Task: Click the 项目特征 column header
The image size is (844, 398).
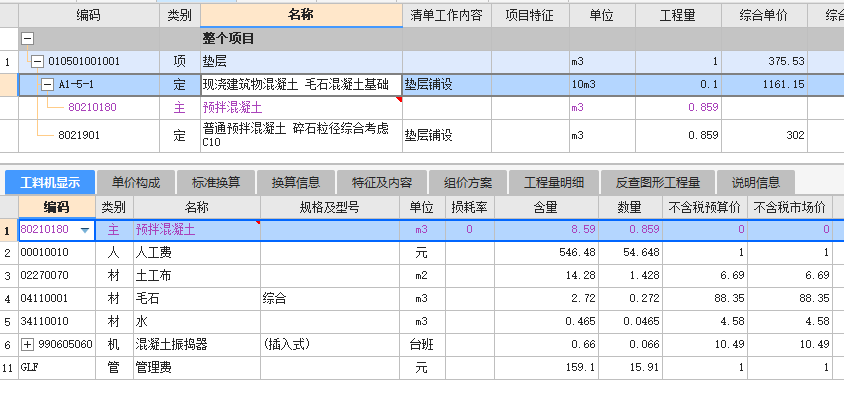Action: pyautogui.click(x=530, y=16)
